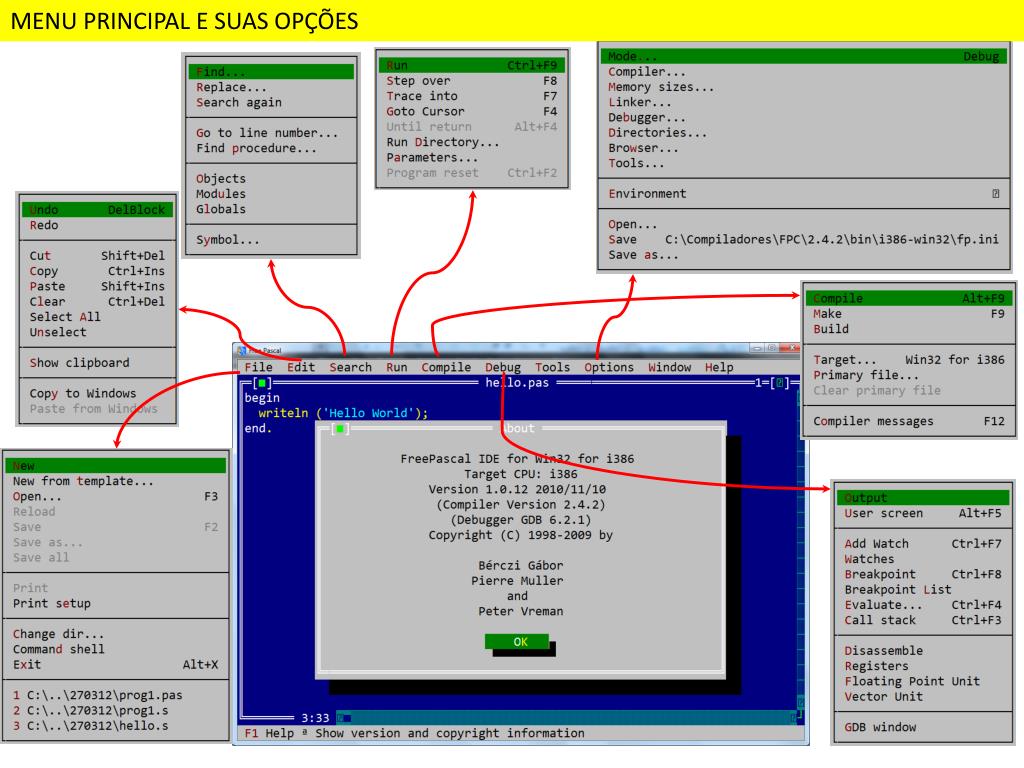Select Show clipboard in the Edit menu

point(98,362)
